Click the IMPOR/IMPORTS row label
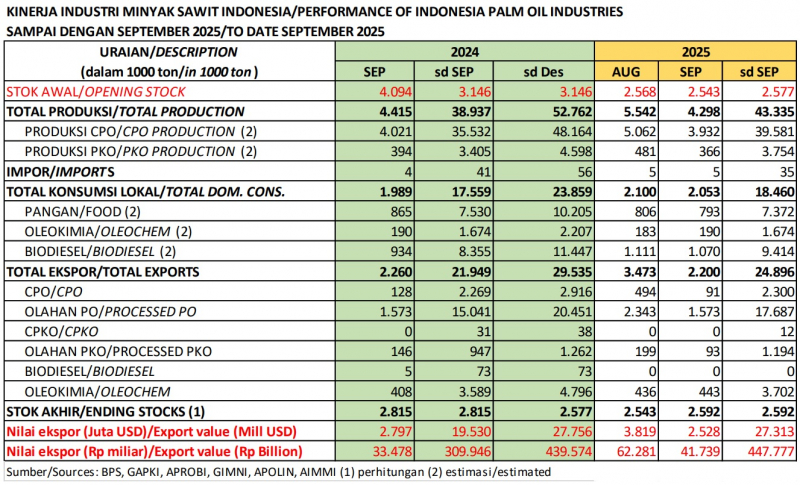800x485 pixels. click(55, 171)
